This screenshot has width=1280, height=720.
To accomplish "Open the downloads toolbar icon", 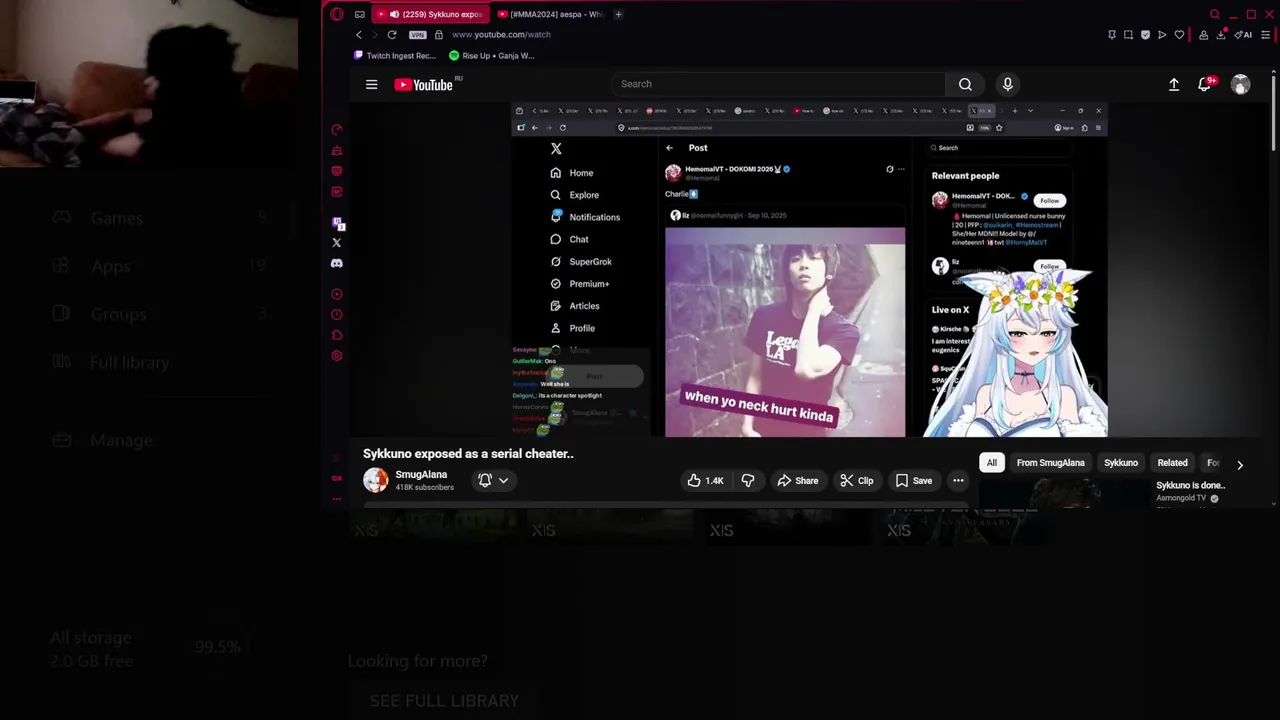I will (x=1221, y=35).
